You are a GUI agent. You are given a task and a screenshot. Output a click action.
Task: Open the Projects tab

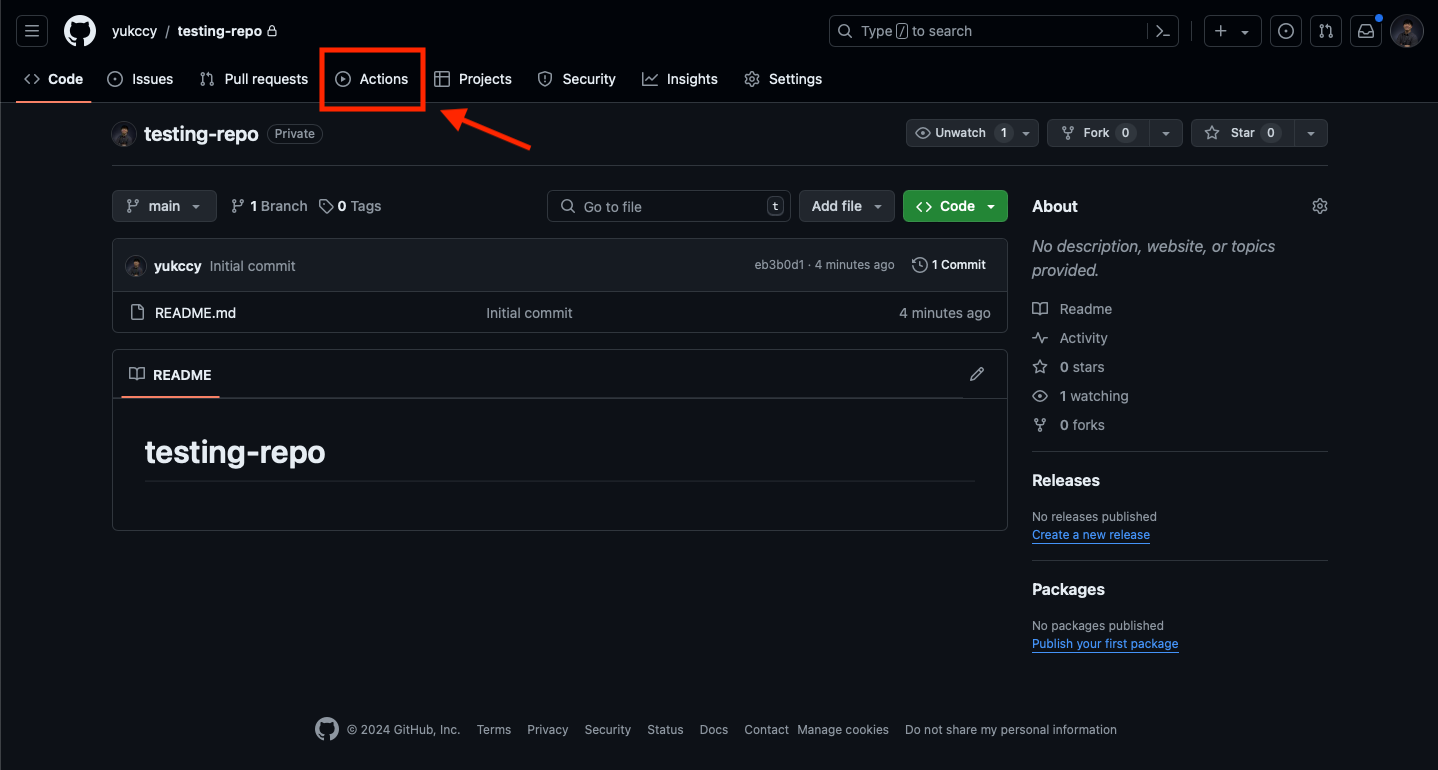473,79
